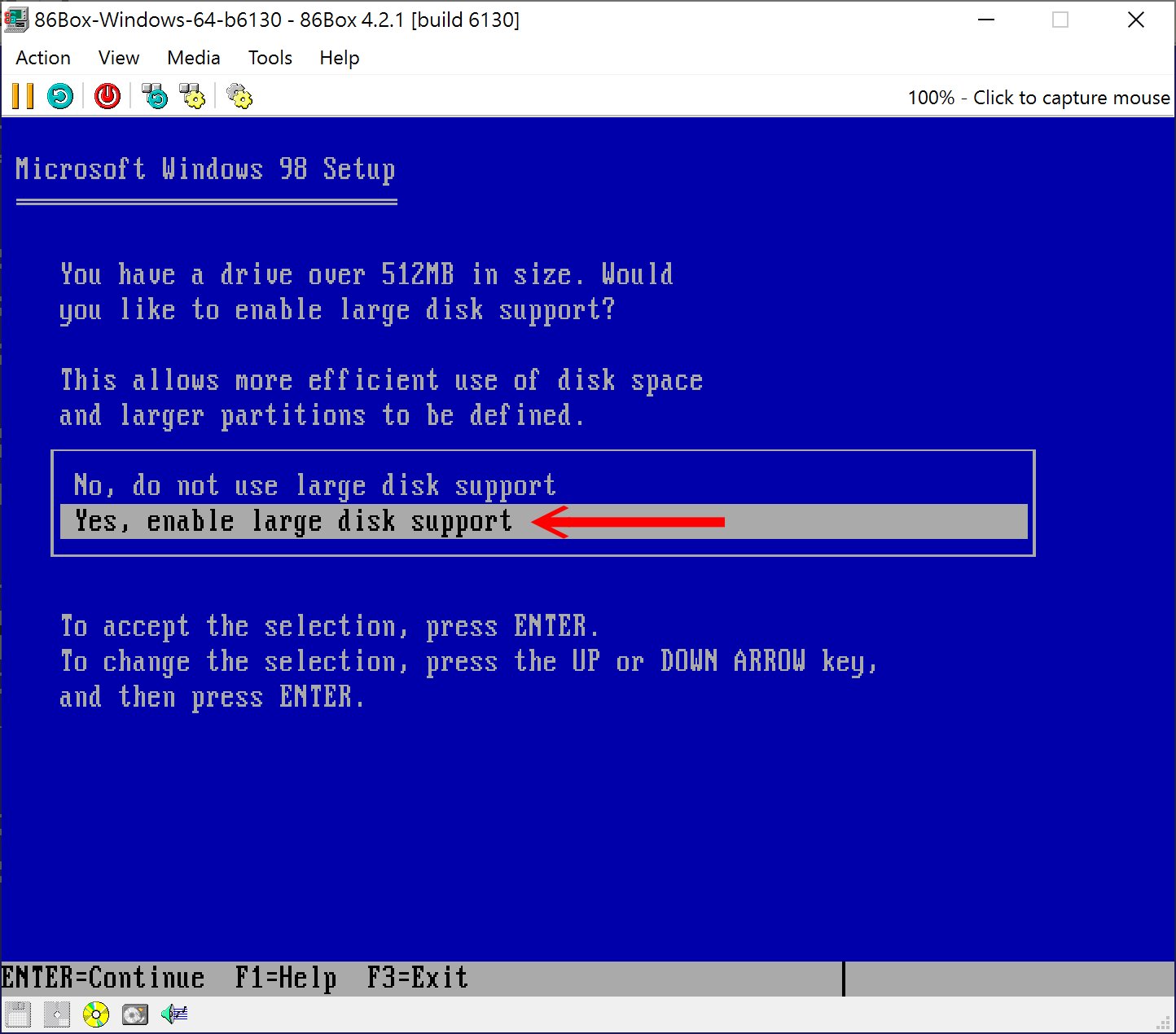1176x1034 pixels.
Task: Click the hard disk status icon
Action: pos(135,1014)
